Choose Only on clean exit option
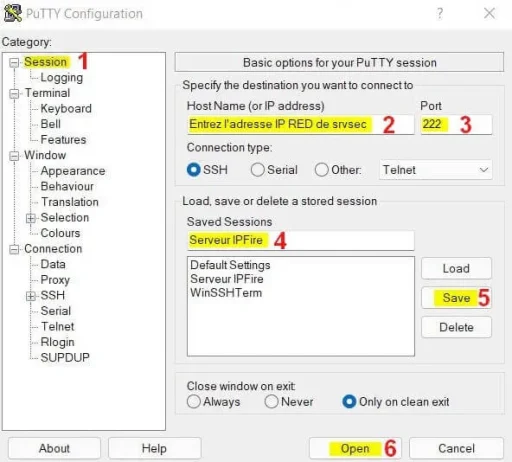The height and width of the screenshot is (462, 512). coord(349,401)
